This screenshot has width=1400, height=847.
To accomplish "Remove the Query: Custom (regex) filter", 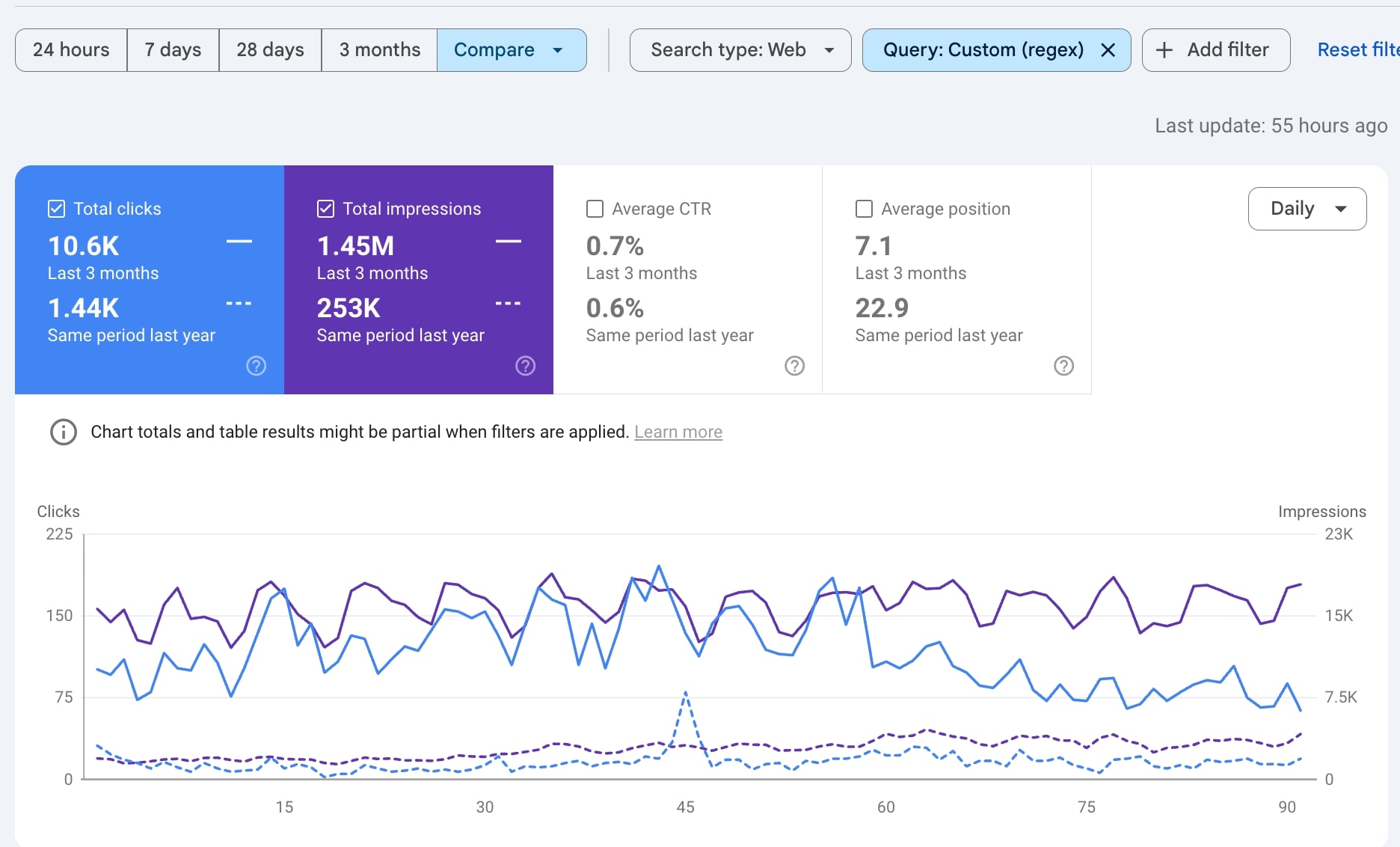I will [1108, 50].
